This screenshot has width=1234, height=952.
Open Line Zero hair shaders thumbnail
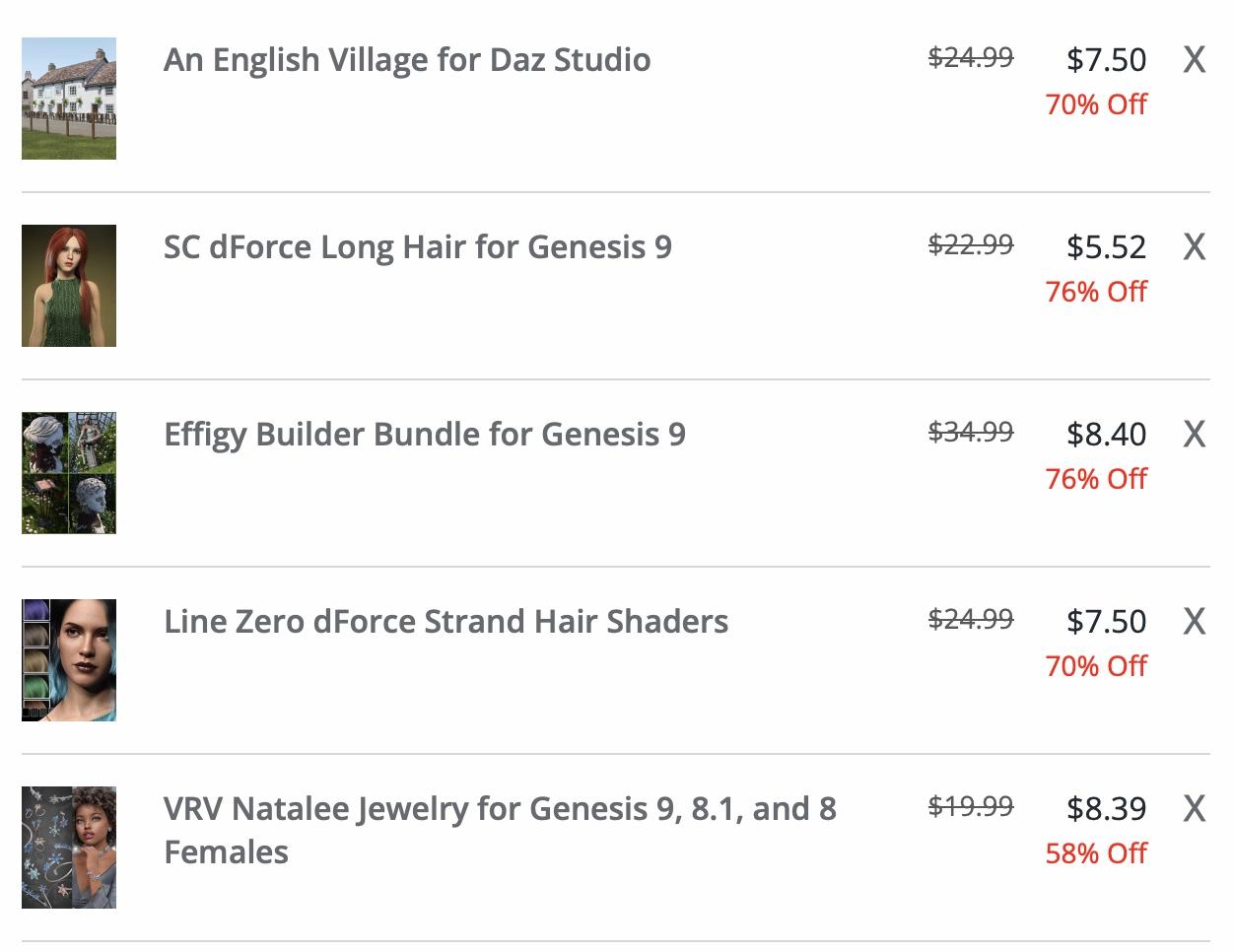[x=69, y=660]
